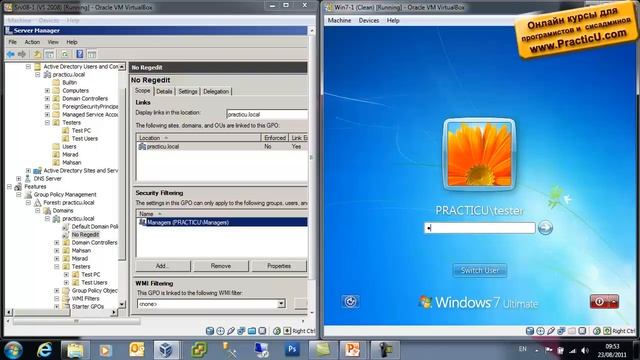Click the Properties button under Security Filtering
The width and height of the screenshot is (640, 360).
[279, 266]
